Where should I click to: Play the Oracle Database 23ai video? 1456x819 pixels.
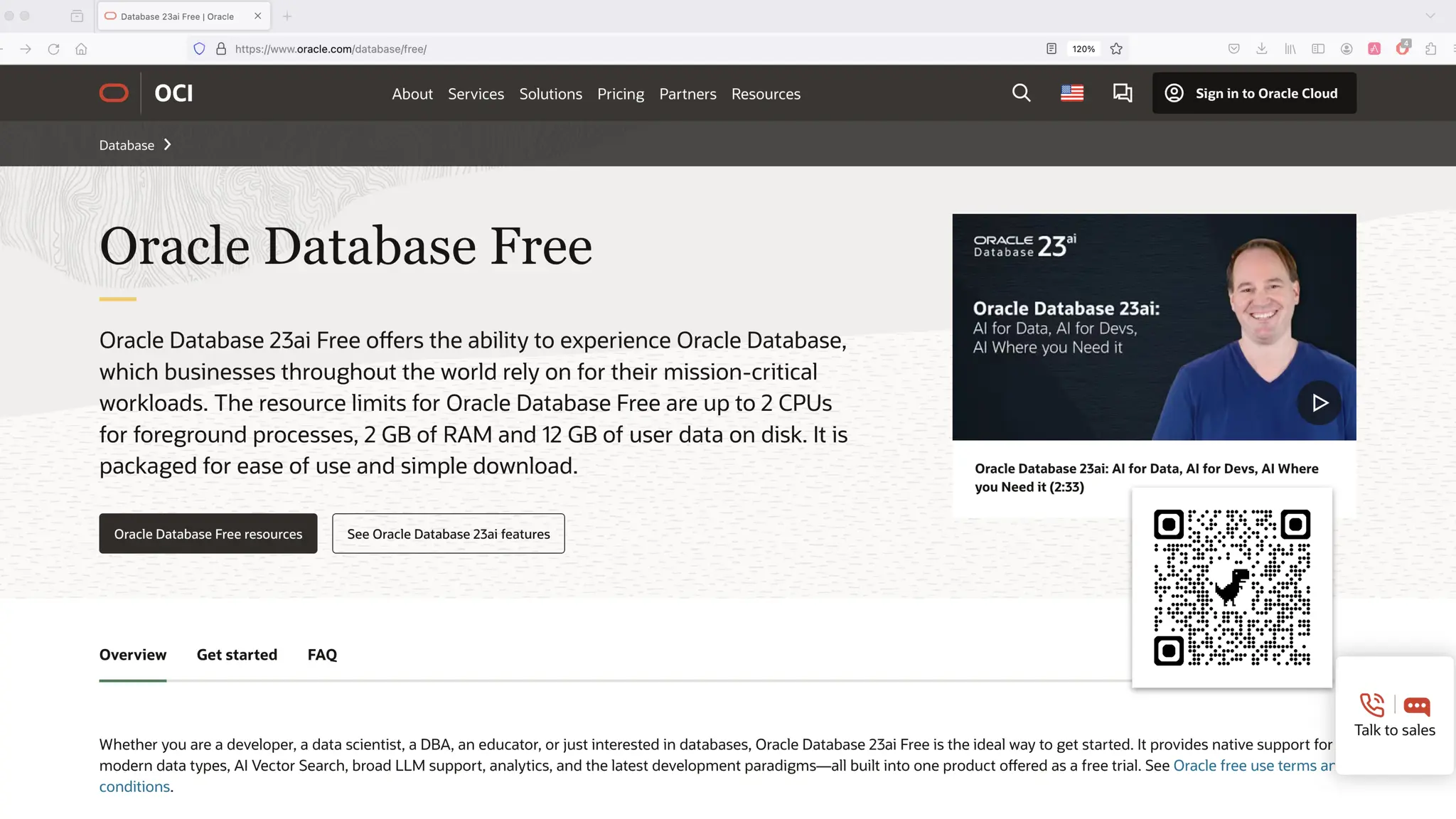point(1319,403)
